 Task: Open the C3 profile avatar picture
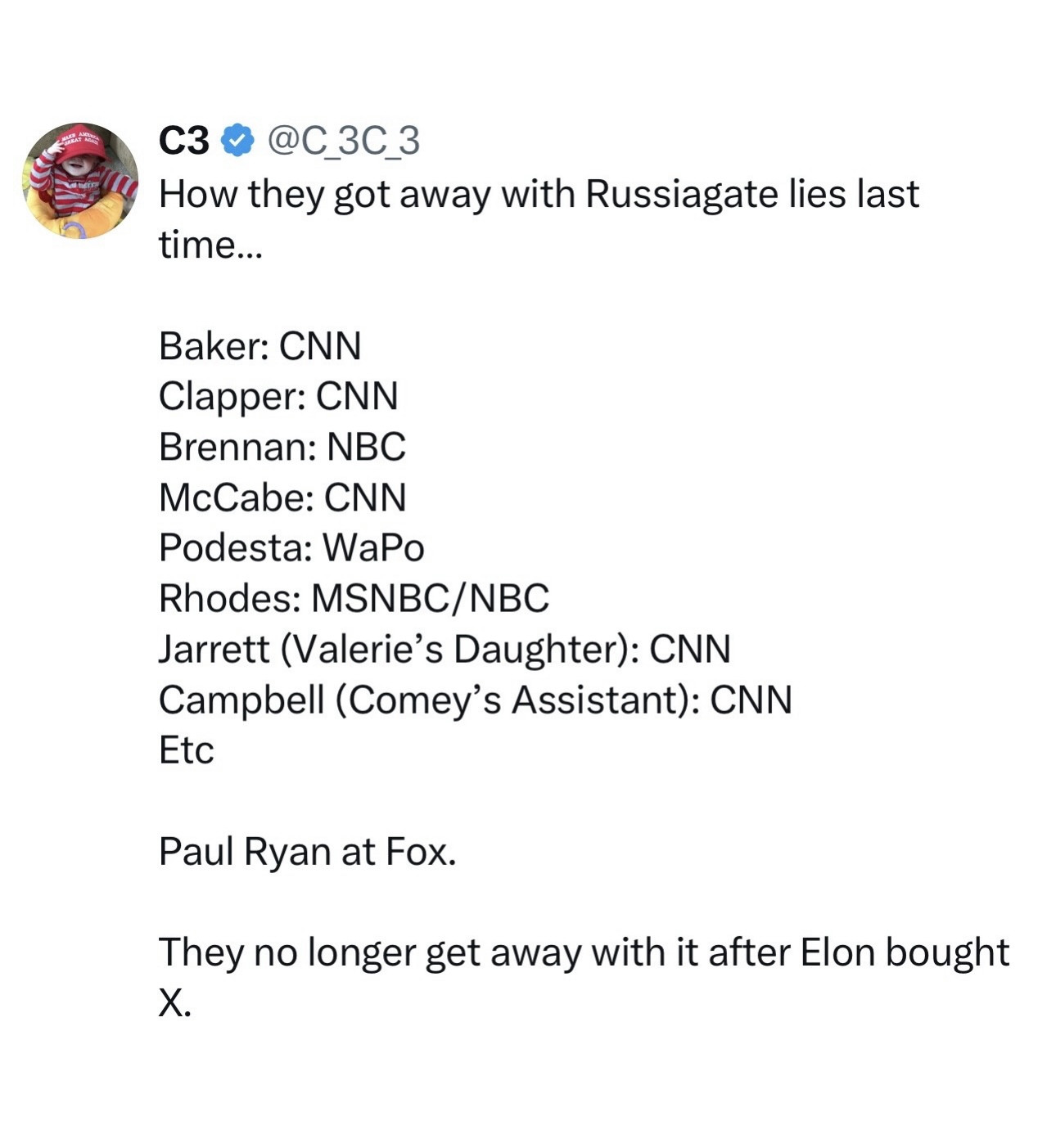coord(80,181)
